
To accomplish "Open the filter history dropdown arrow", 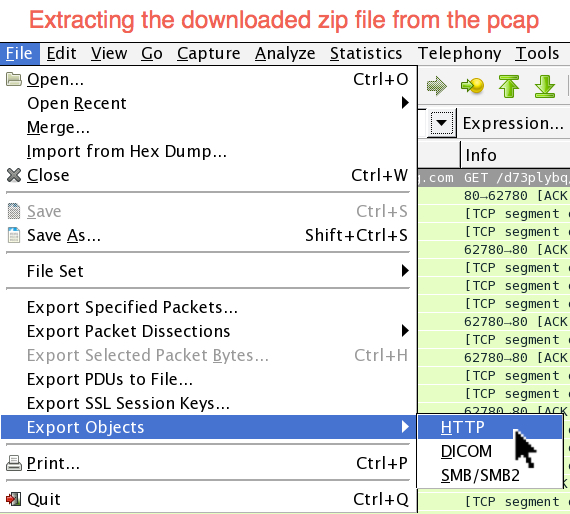I will pyautogui.click(x=442, y=123).
